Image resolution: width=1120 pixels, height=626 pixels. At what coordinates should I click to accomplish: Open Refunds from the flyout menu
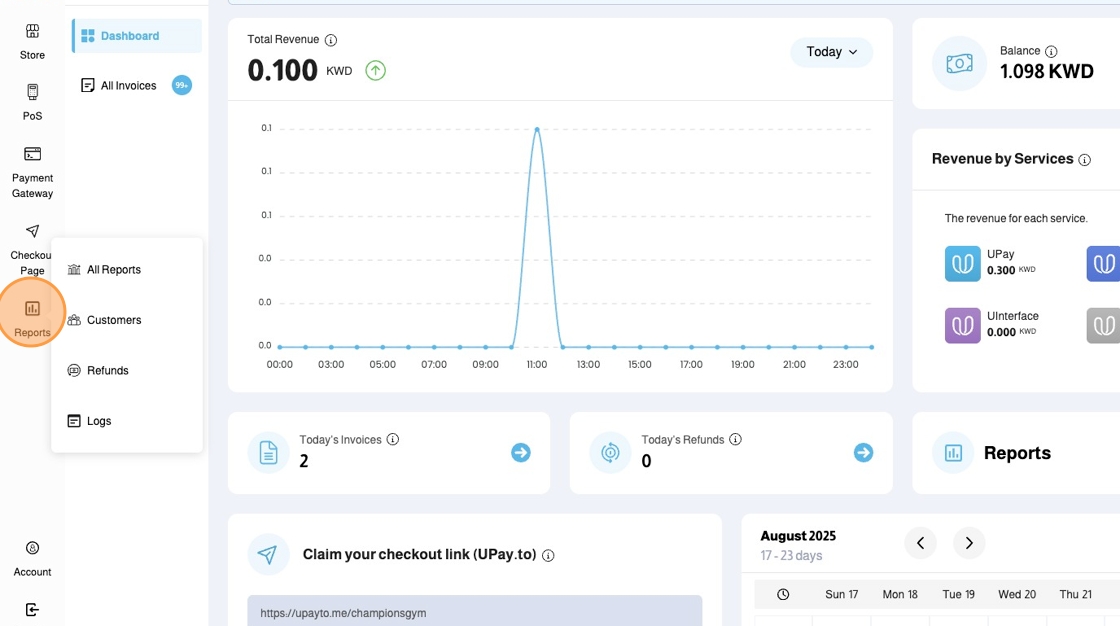(x=107, y=371)
